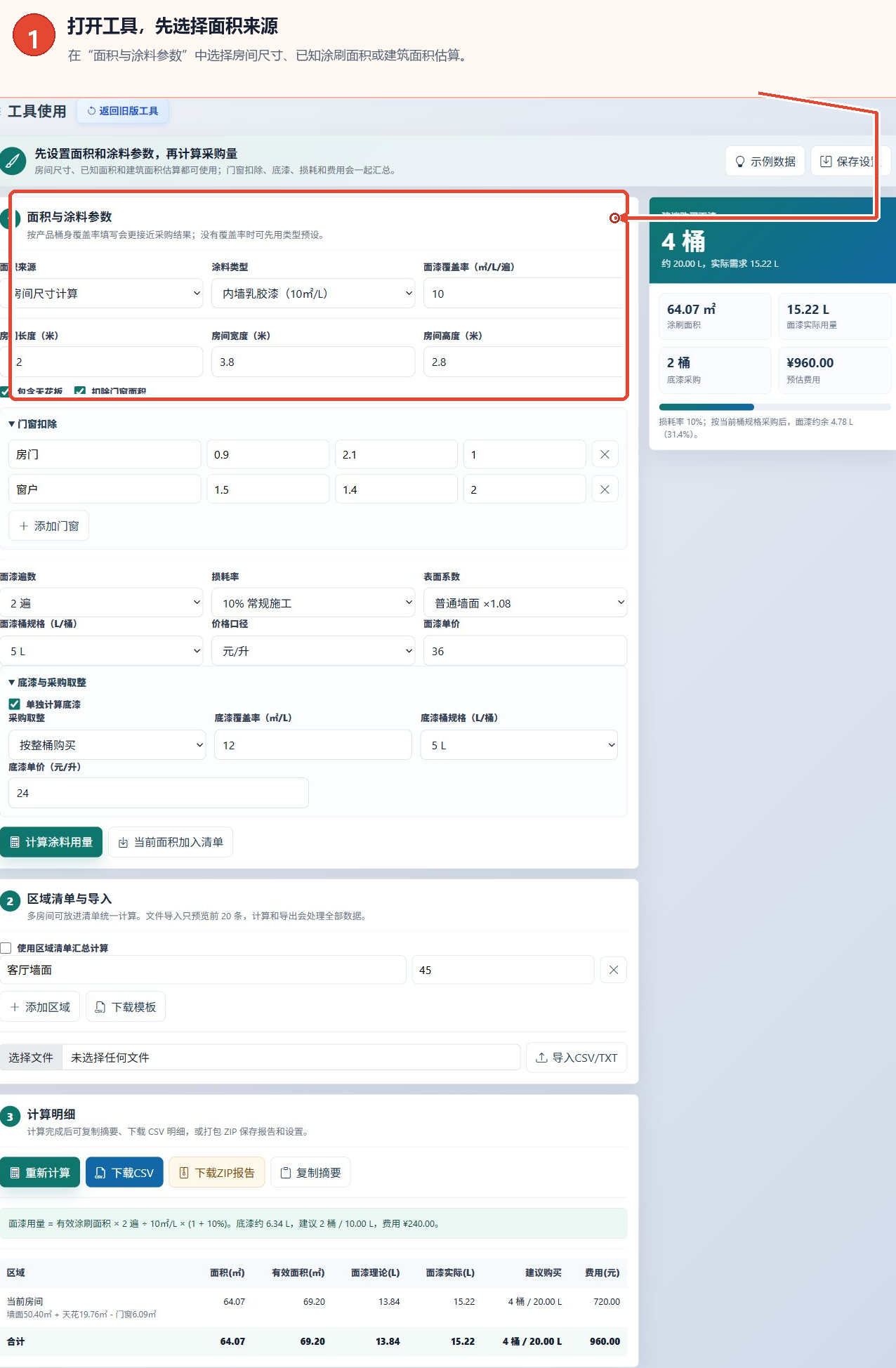The height and width of the screenshot is (1368, 896).
Task: Click the 下载ZIP报告 button
Action: point(217,1173)
